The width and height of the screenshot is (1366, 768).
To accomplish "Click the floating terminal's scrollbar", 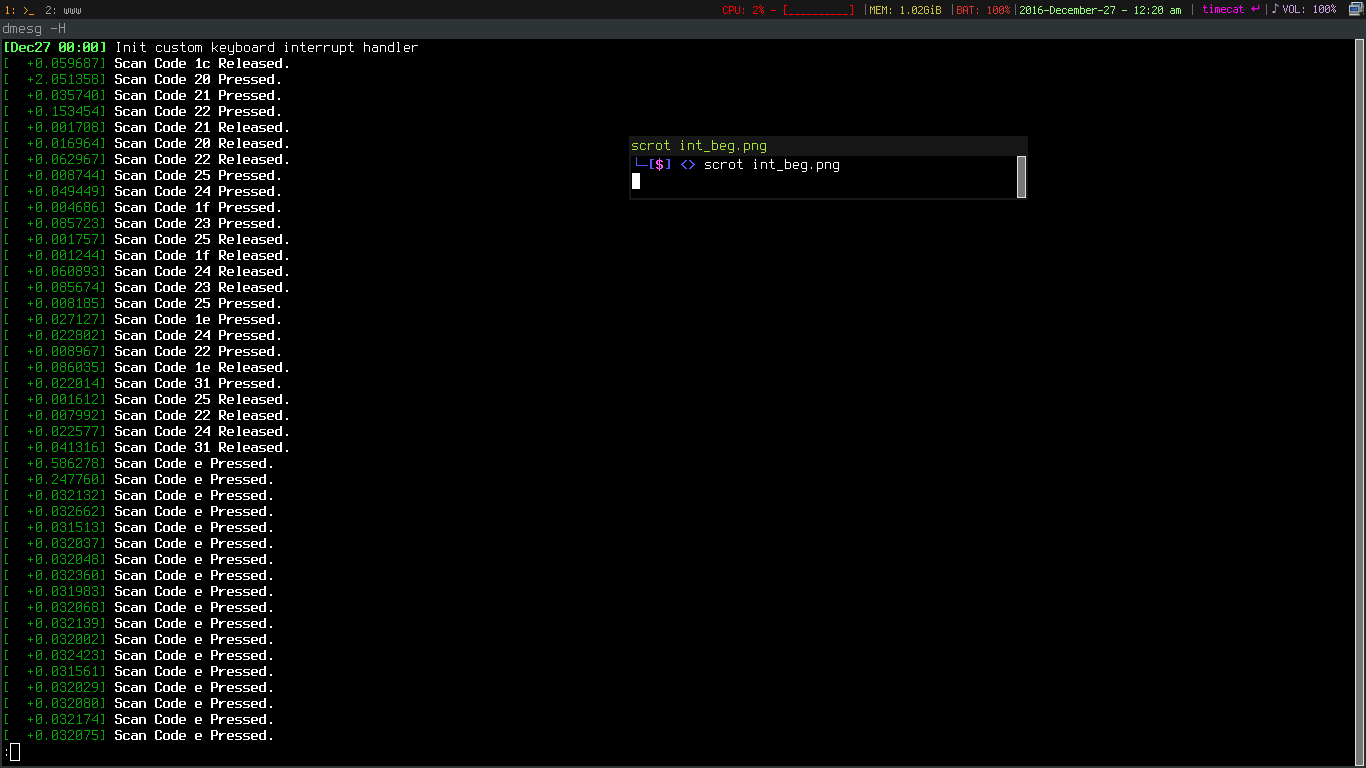I will [1021, 177].
